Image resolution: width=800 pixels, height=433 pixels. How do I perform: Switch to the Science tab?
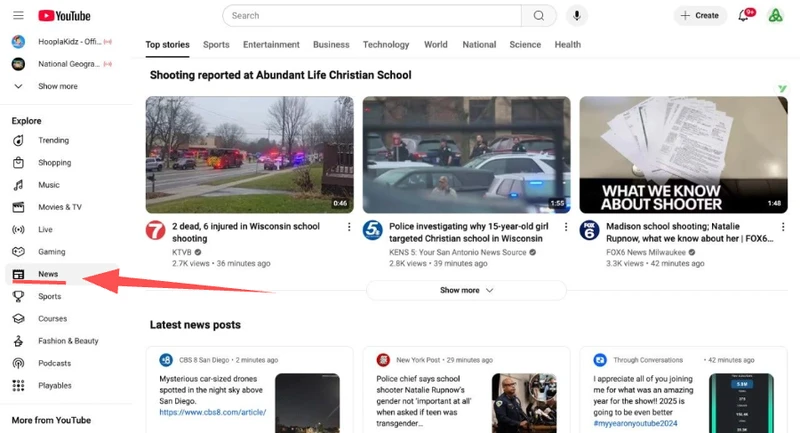point(525,45)
